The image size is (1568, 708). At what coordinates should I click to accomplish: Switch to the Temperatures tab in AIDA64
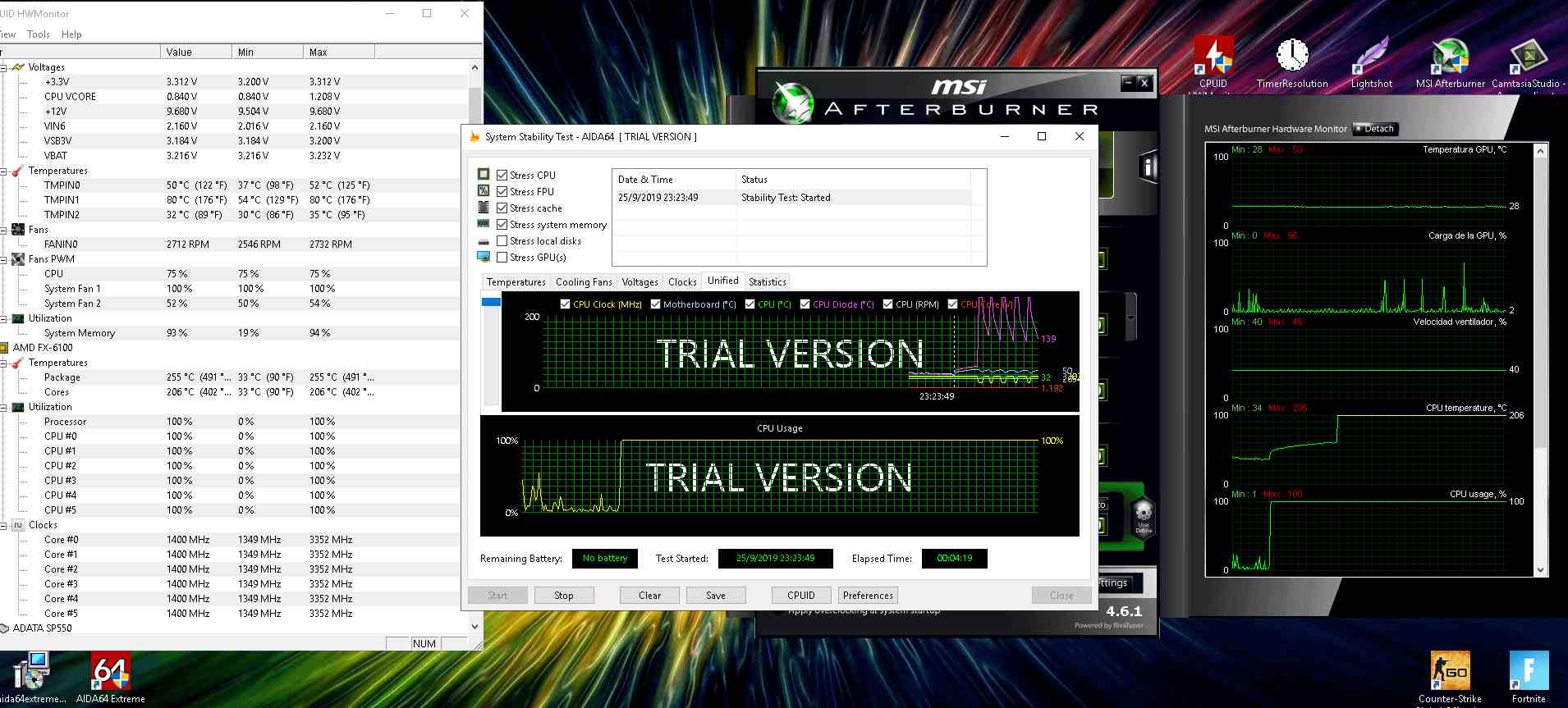(x=516, y=281)
